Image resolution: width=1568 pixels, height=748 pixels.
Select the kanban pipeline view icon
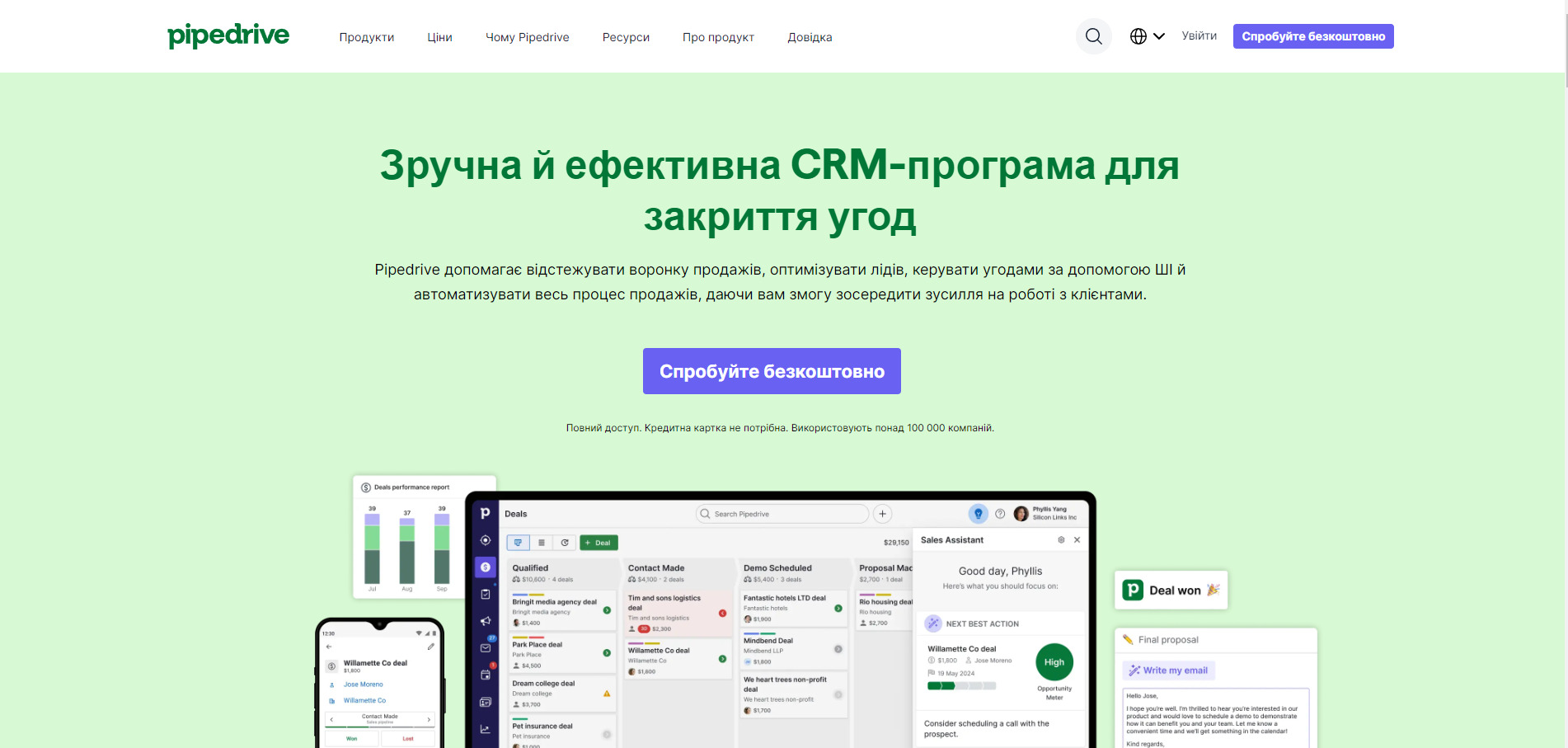(518, 543)
